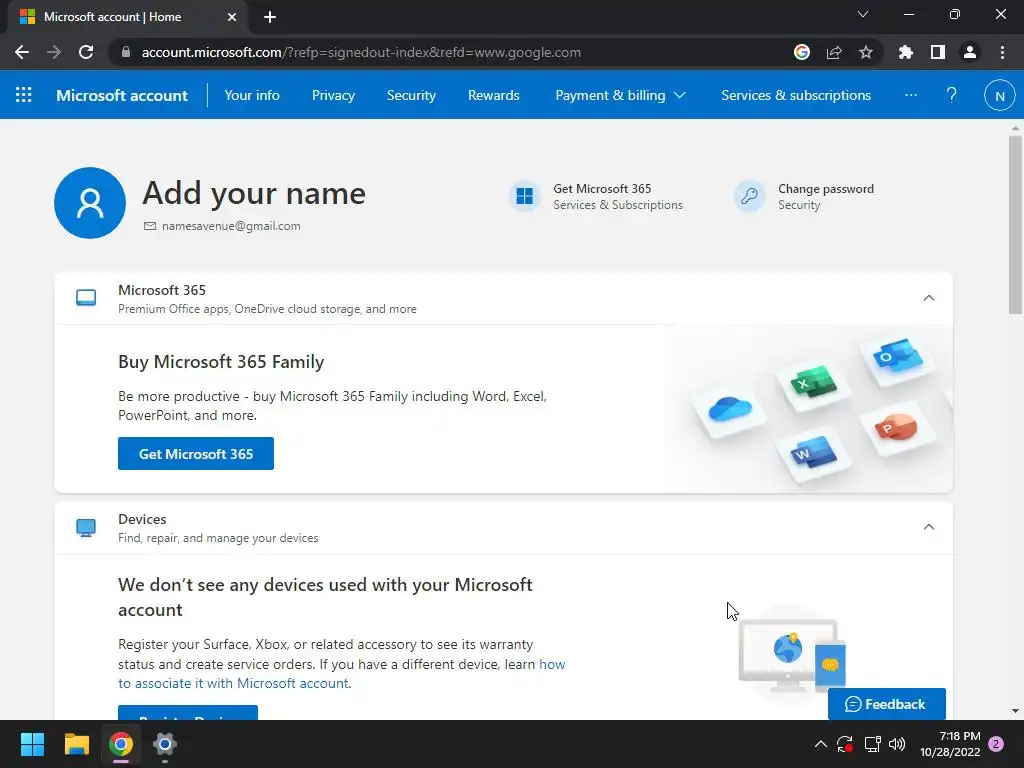Image resolution: width=1024 pixels, height=768 pixels.
Task: Open a new browser tab
Action: [270, 17]
